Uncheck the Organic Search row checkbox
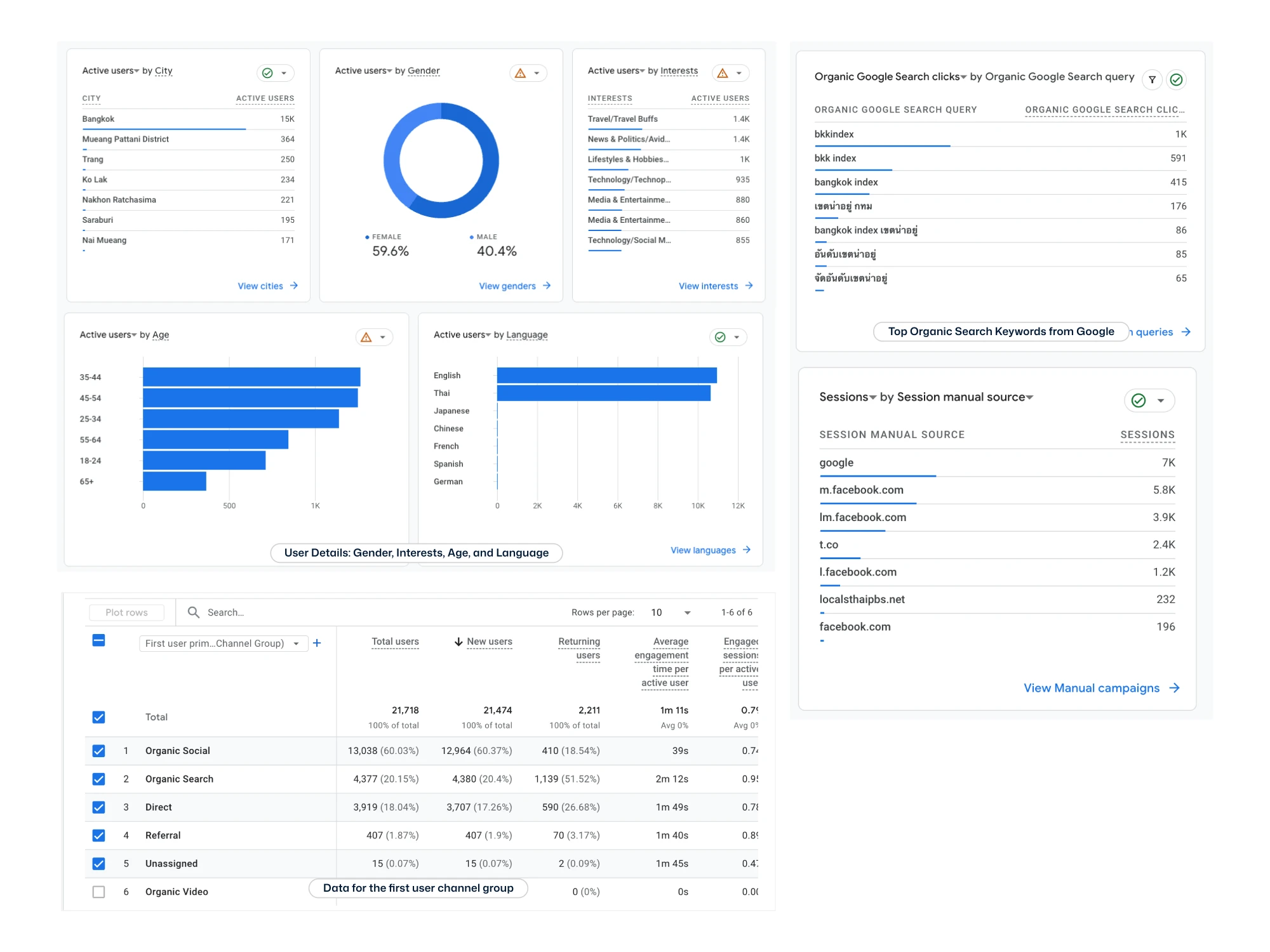 click(98, 779)
